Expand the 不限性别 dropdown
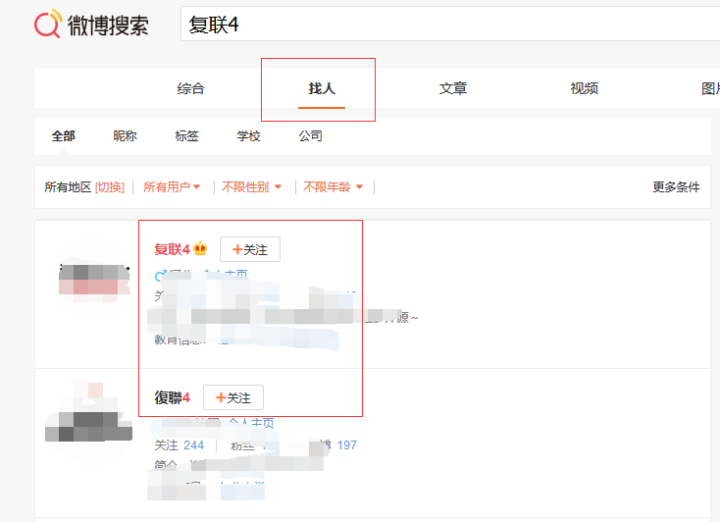Viewport: 720px width, 522px height. point(252,187)
